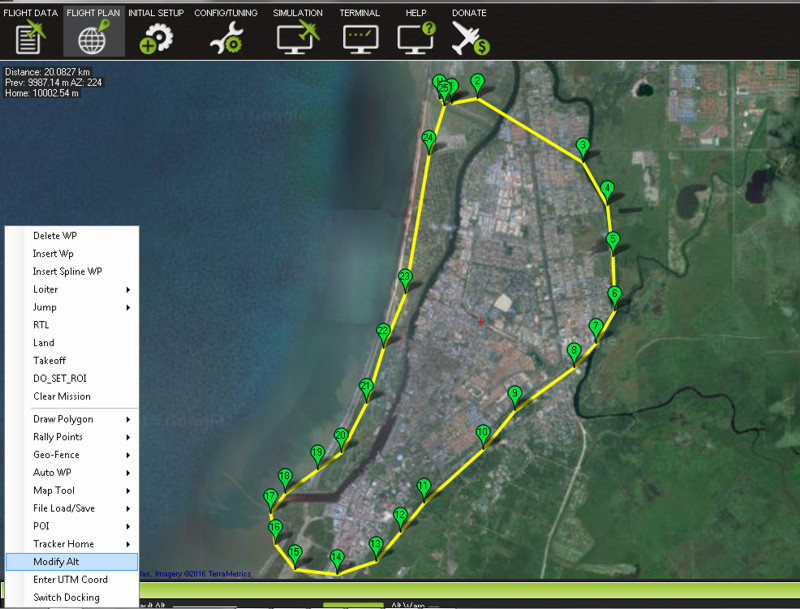
Task: Click Enter UTM Coord menu entry
Action: tap(71, 580)
